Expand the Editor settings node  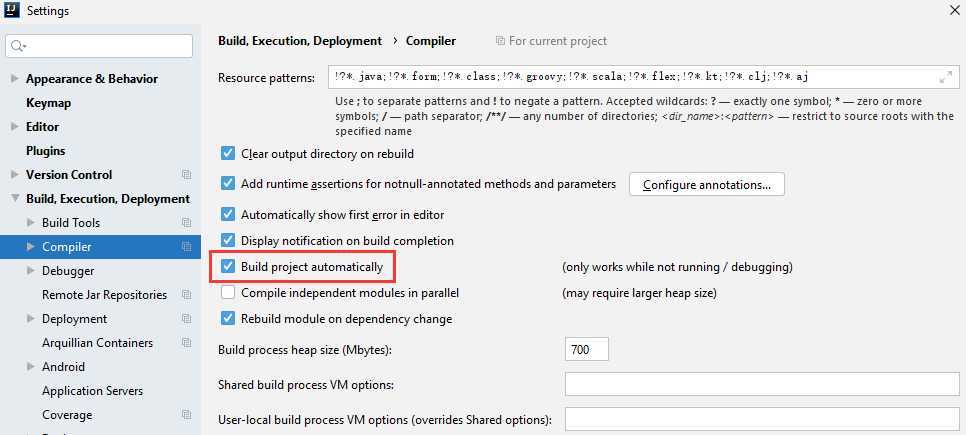click(x=14, y=127)
